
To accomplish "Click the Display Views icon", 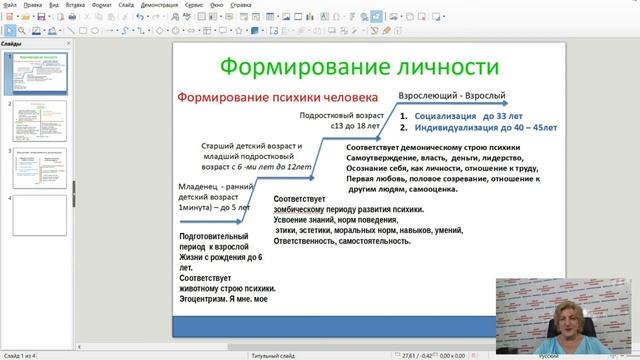I will (213, 17).
